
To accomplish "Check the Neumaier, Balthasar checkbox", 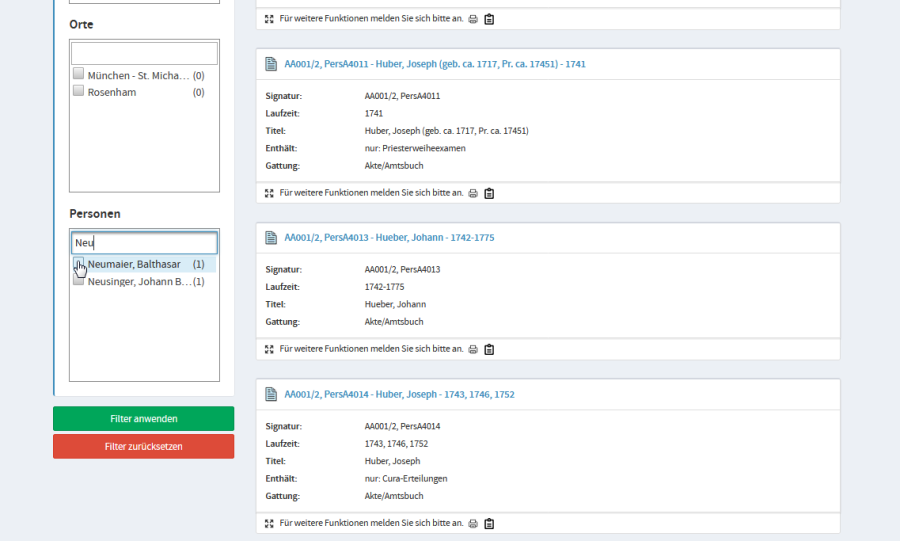I will click(78, 264).
